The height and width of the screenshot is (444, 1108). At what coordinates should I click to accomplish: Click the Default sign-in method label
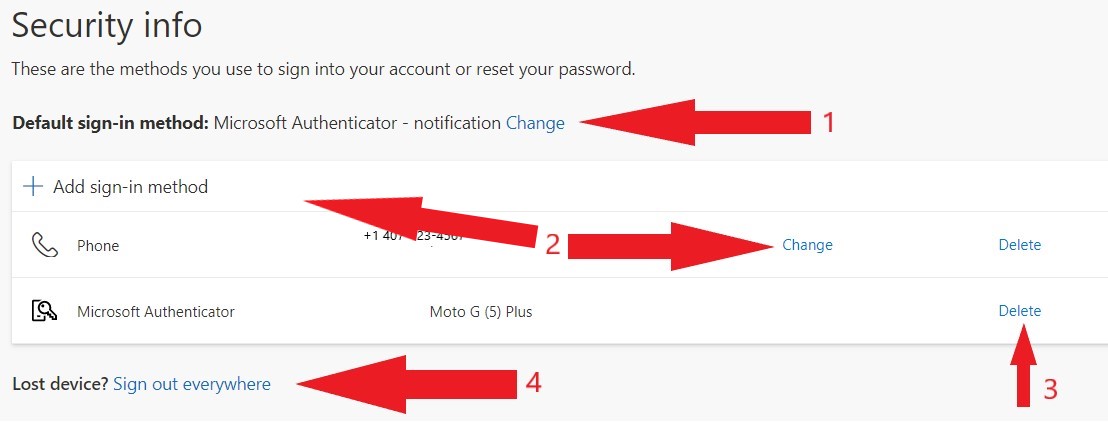tap(110, 123)
